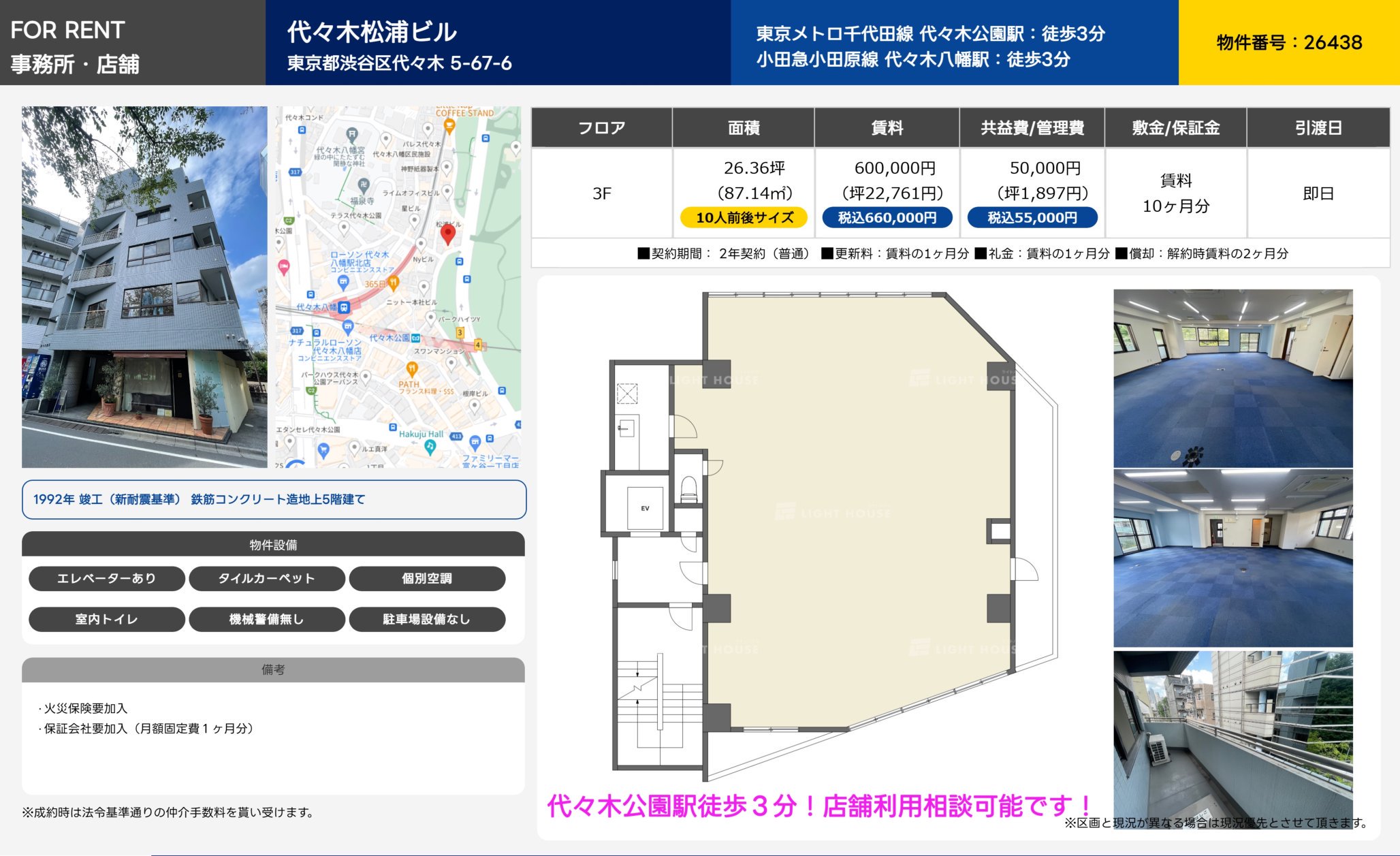1400x856 pixels.
Task: Select the 福泉寺 temple icon on map
Action: (364, 185)
